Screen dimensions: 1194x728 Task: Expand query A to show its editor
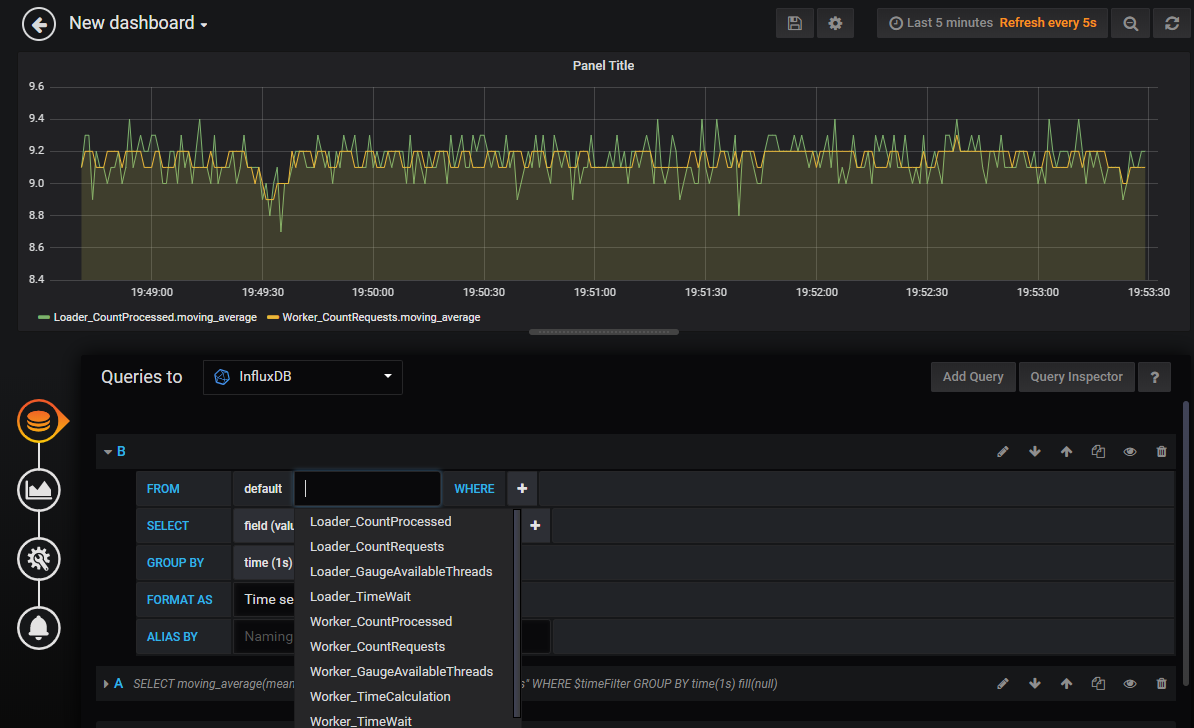[x=108, y=683]
